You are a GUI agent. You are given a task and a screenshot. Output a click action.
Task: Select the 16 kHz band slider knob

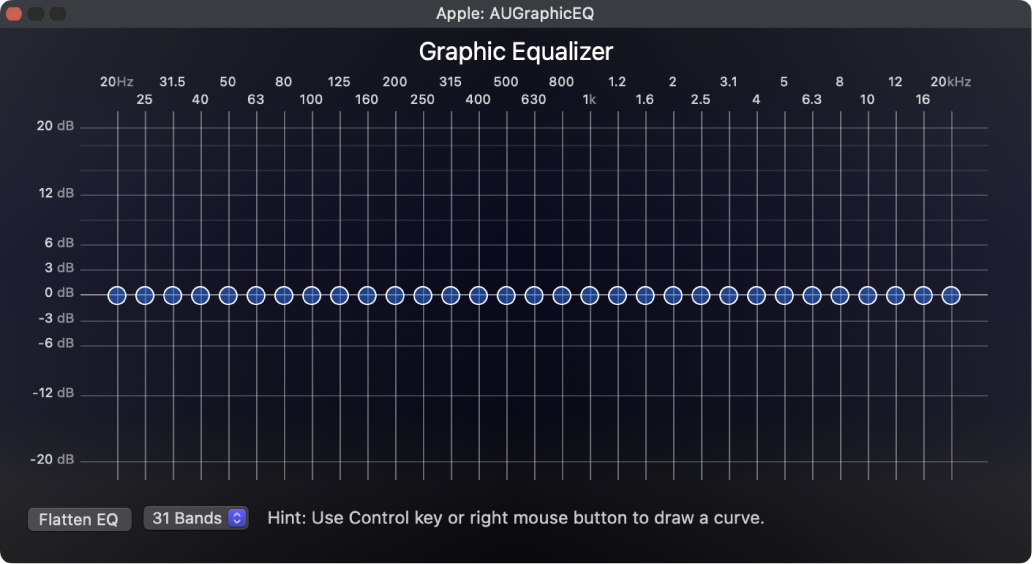point(923,295)
